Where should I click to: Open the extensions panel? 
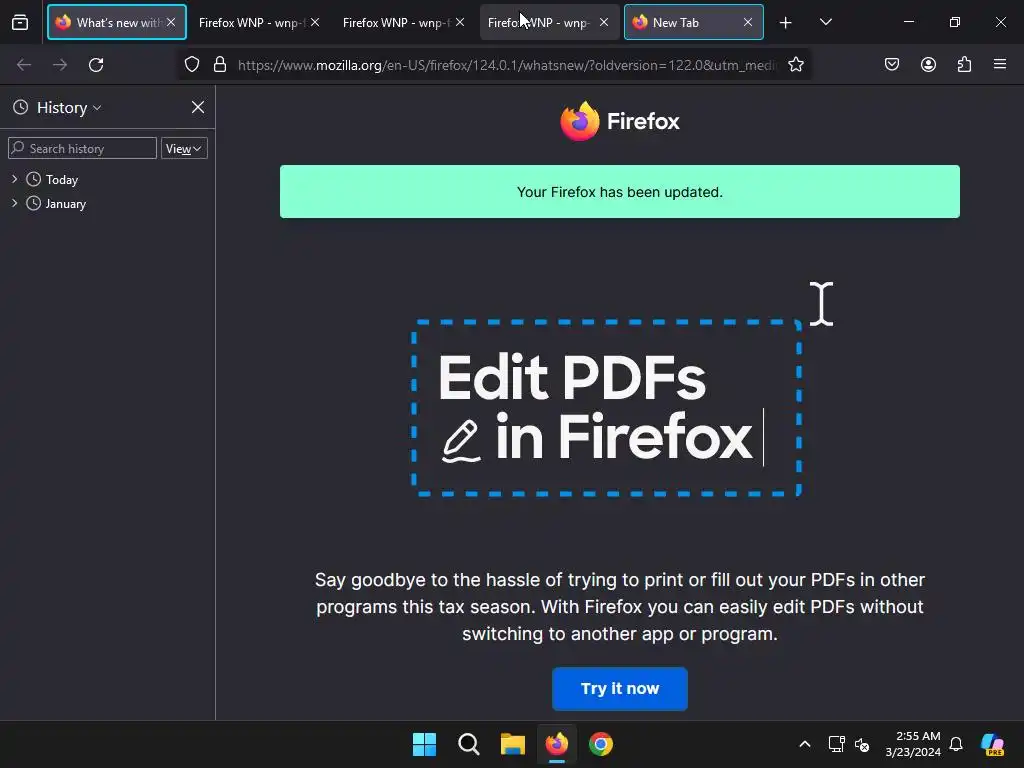pos(964,64)
